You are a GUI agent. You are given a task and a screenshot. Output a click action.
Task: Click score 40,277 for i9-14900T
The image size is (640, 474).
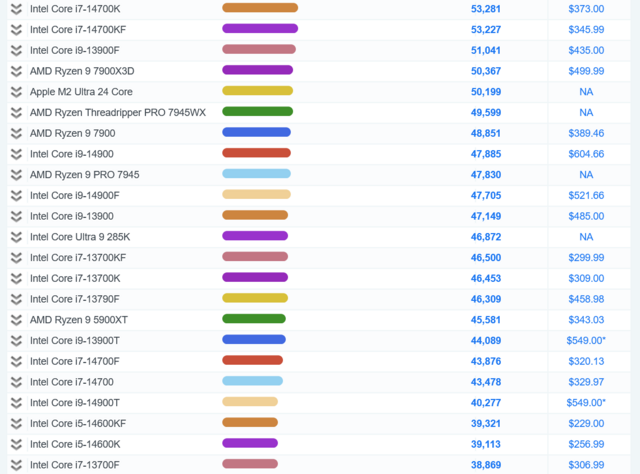point(486,403)
